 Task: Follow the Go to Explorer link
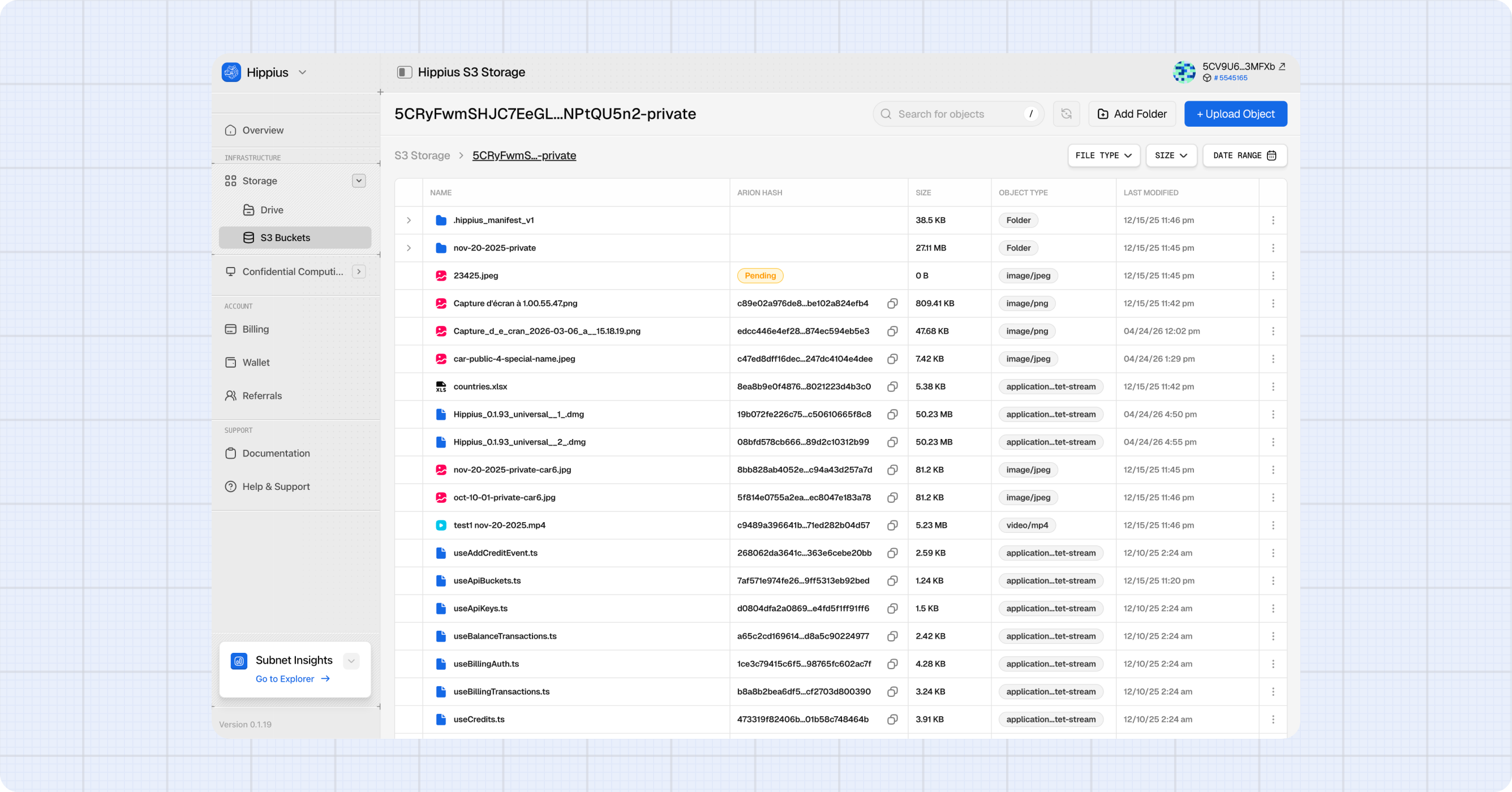293,679
